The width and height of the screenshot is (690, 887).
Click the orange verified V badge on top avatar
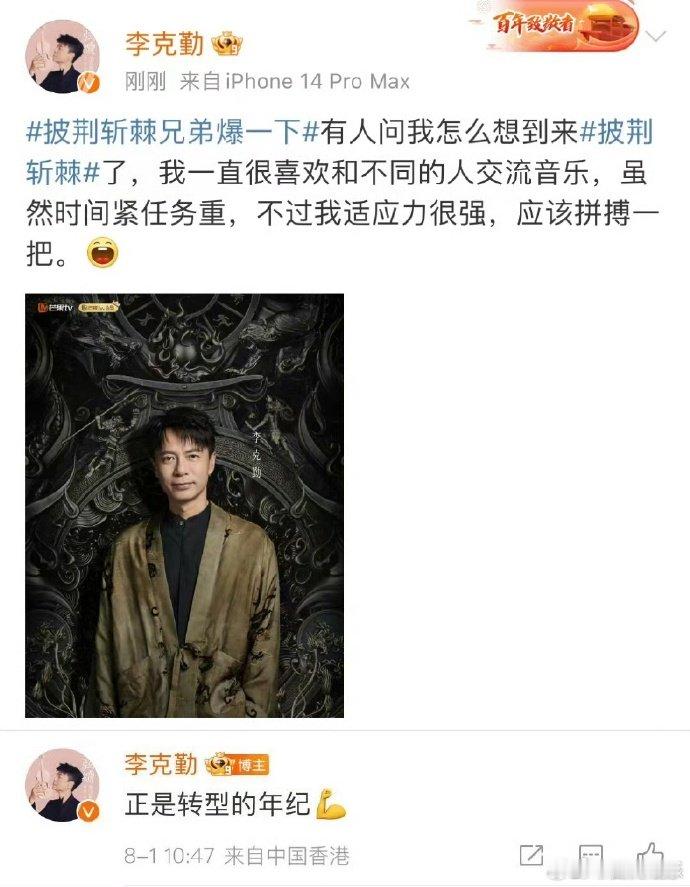click(x=88, y=83)
